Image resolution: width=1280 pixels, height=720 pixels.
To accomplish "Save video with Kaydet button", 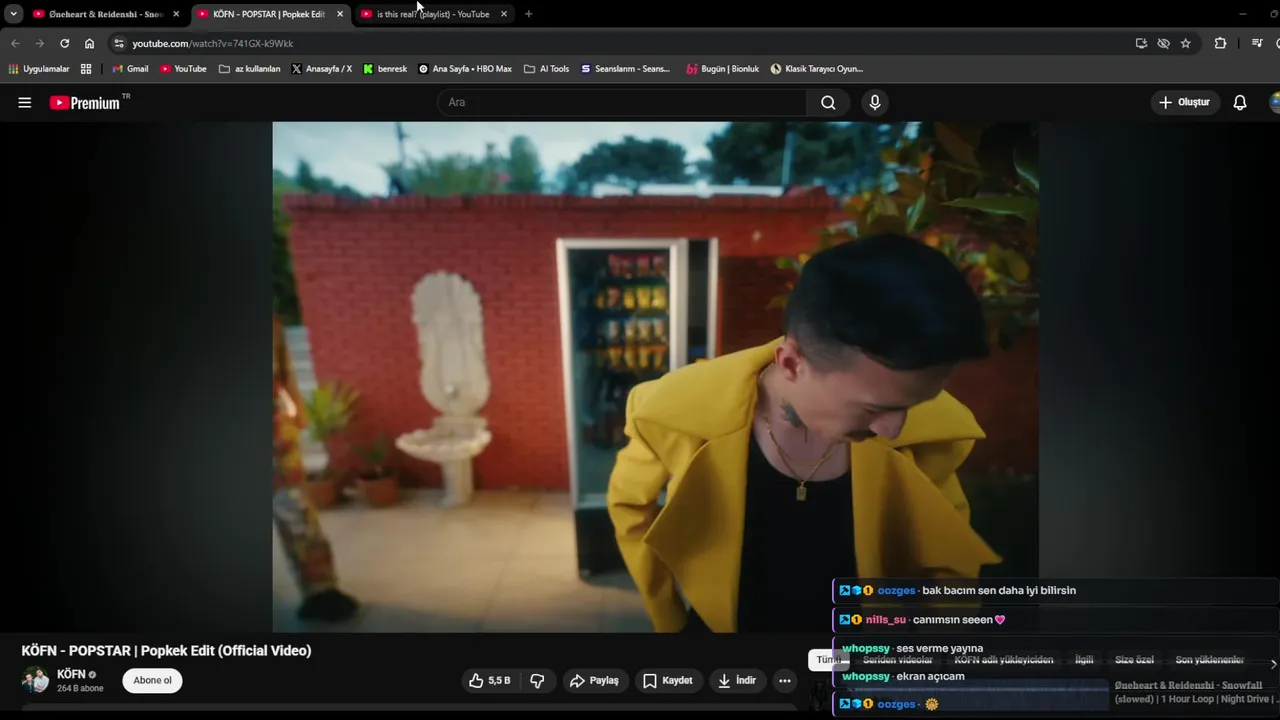I will [668, 681].
